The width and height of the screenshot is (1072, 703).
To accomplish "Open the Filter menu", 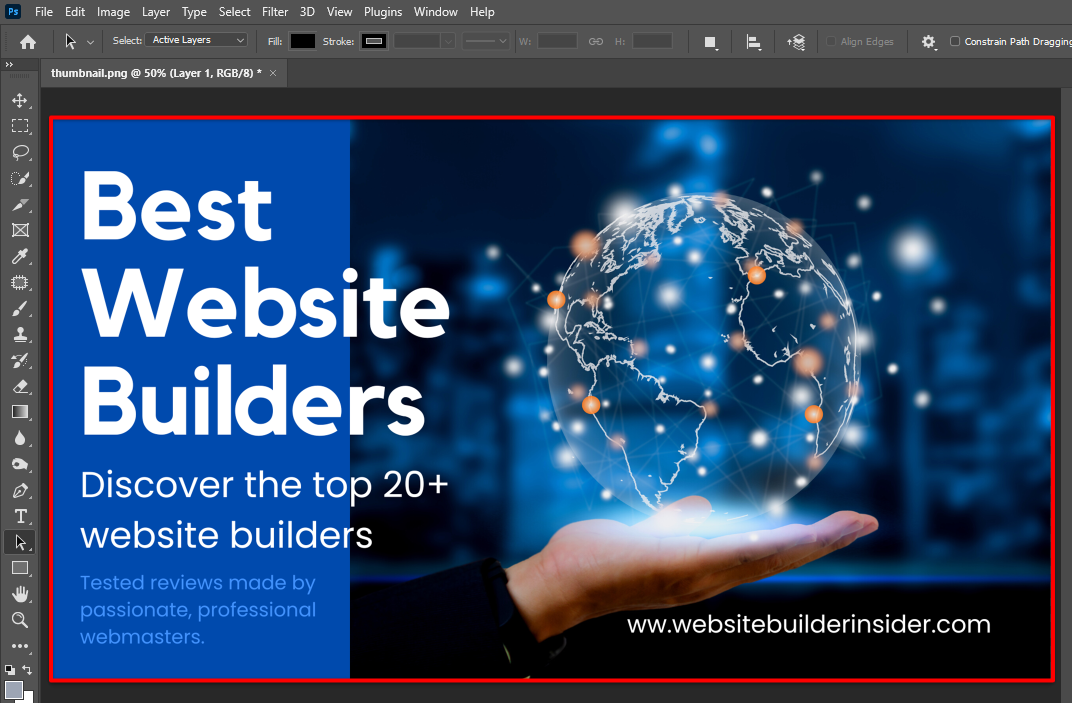I will click(x=275, y=12).
